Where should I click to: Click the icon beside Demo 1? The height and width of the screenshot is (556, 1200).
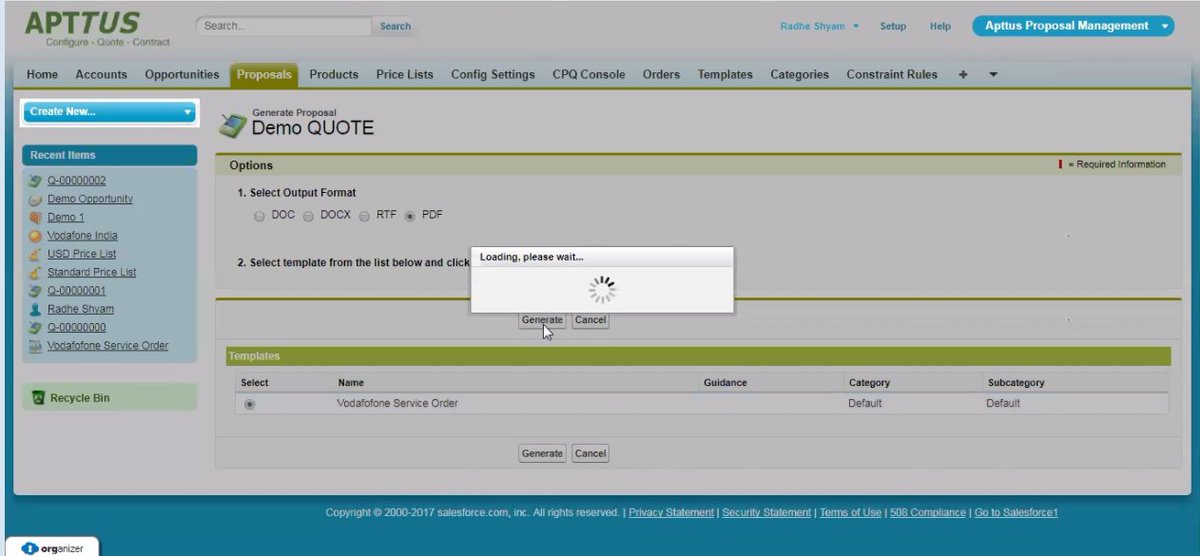(36, 217)
